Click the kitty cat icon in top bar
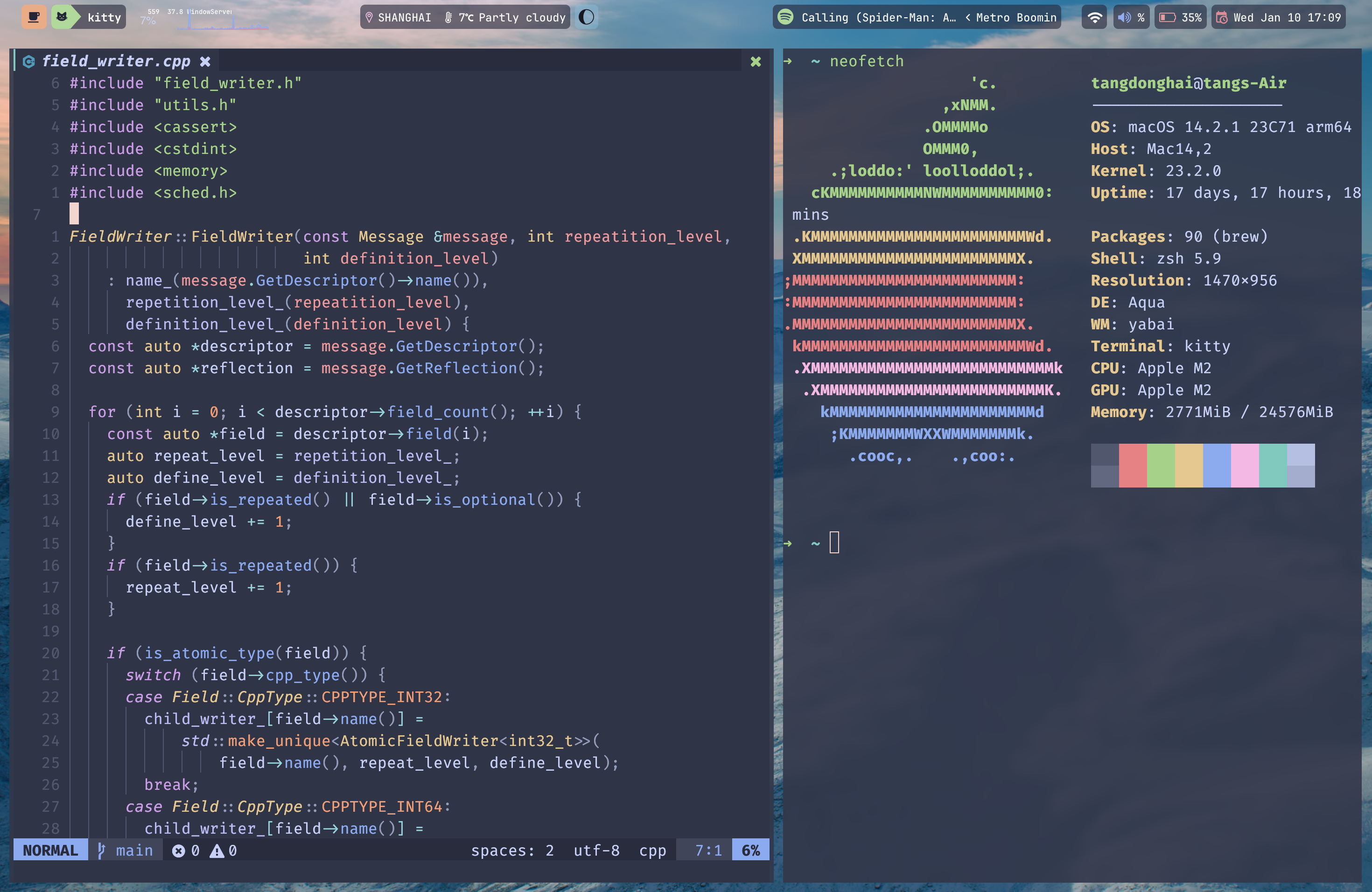 point(62,17)
